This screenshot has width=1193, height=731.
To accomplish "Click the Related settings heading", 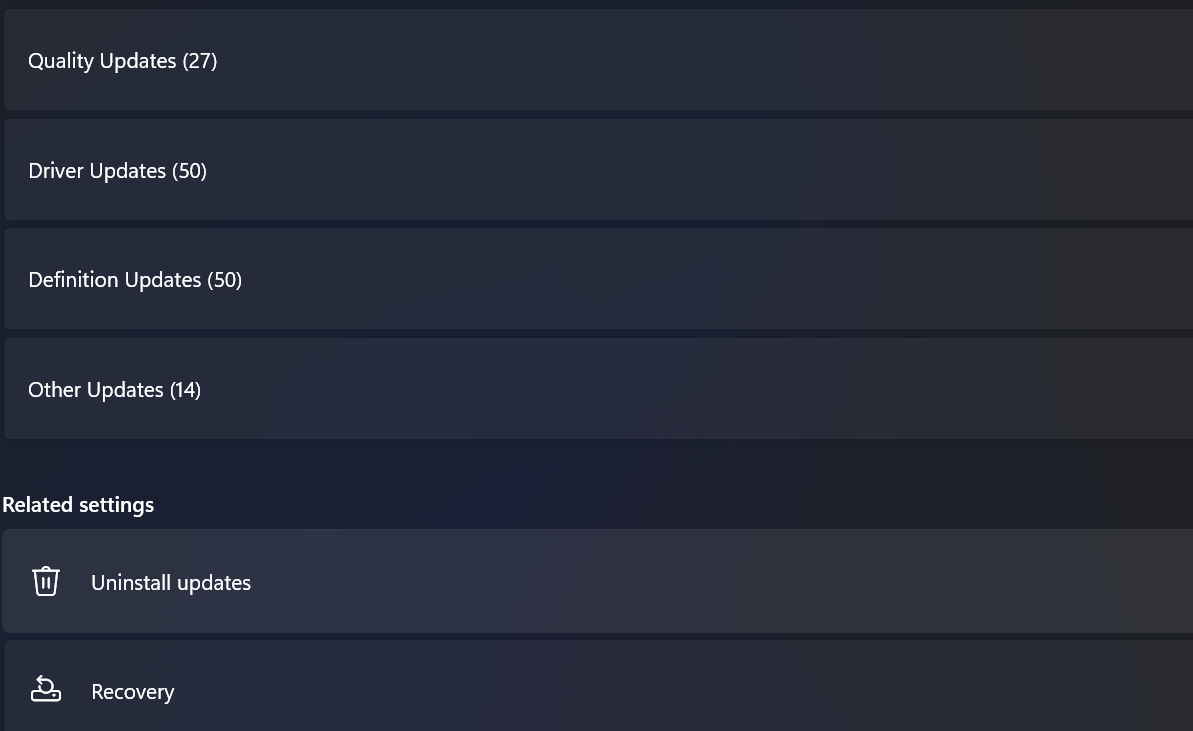I will click(78, 505).
